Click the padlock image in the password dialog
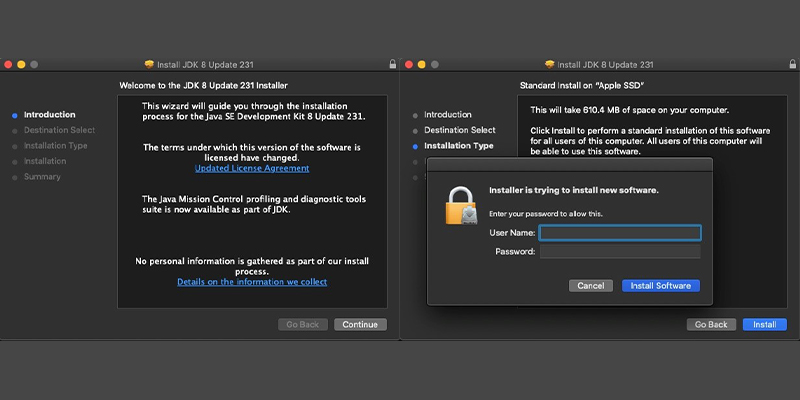 461,206
